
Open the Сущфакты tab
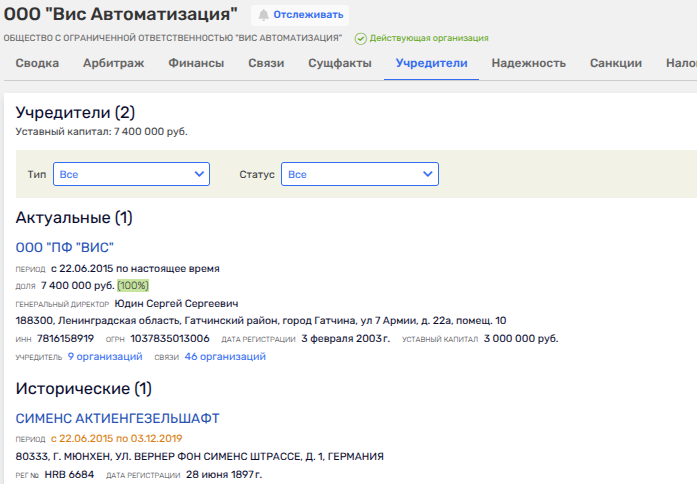(340, 63)
